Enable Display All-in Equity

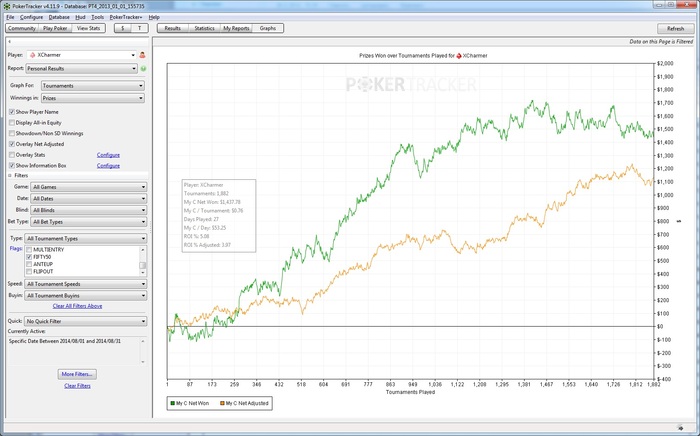click(x=12, y=123)
